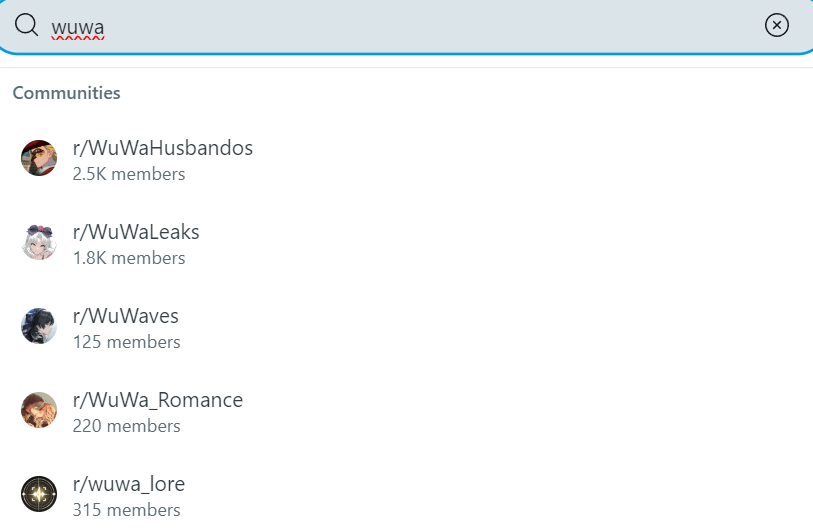Open the r/WuWaHusbandos avatar icon

[x=39, y=158]
